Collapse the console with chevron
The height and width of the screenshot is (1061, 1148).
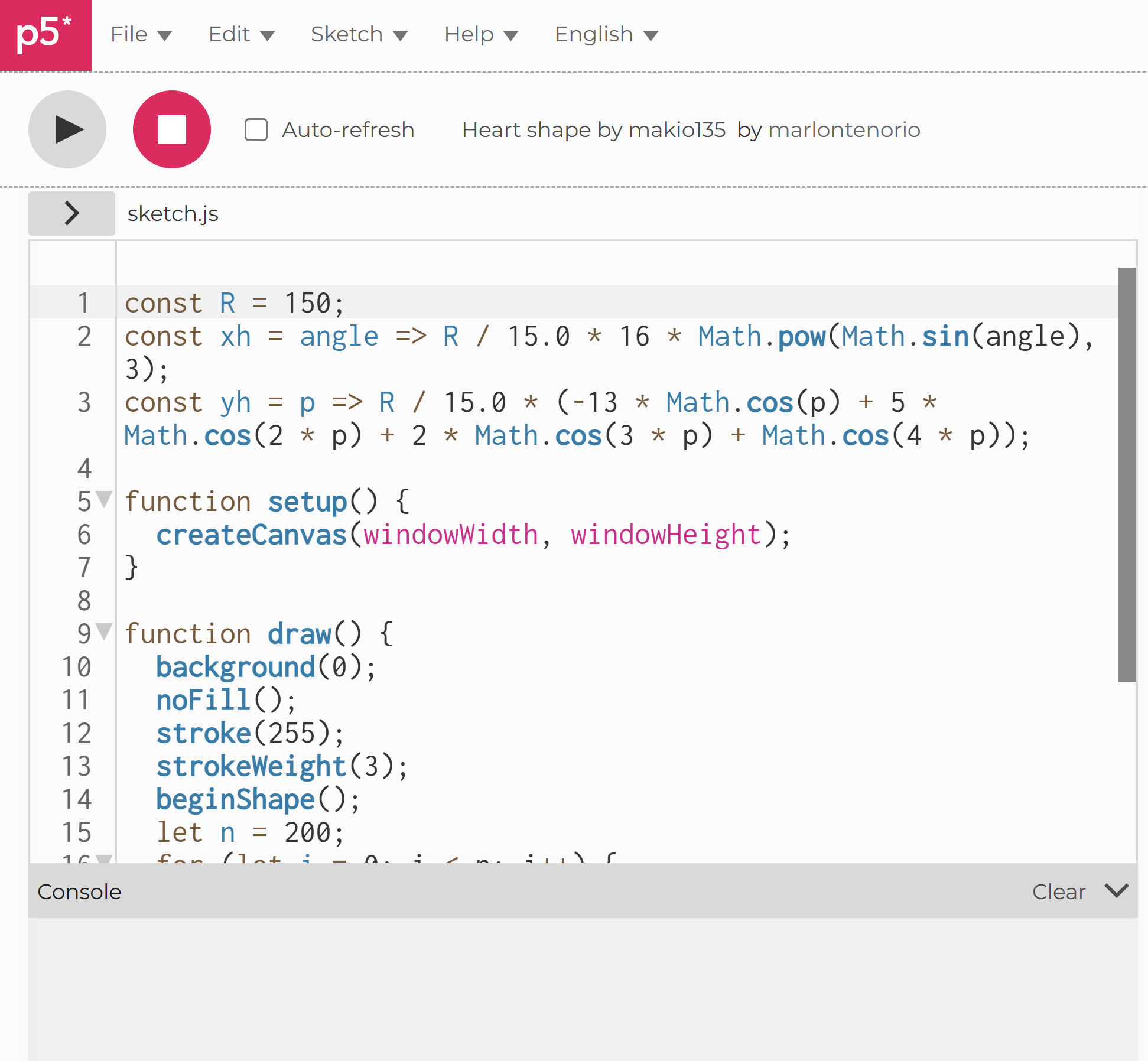click(x=1116, y=890)
